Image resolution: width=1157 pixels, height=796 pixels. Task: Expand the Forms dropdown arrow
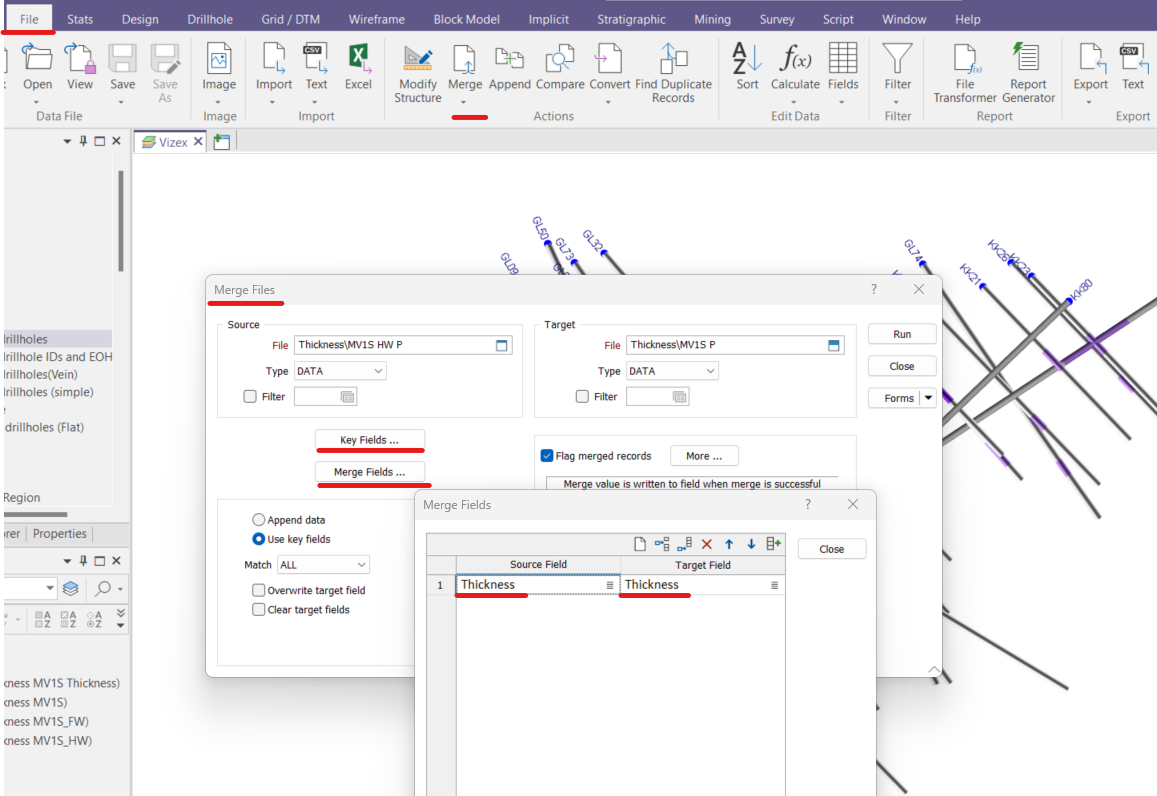click(929, 398)
